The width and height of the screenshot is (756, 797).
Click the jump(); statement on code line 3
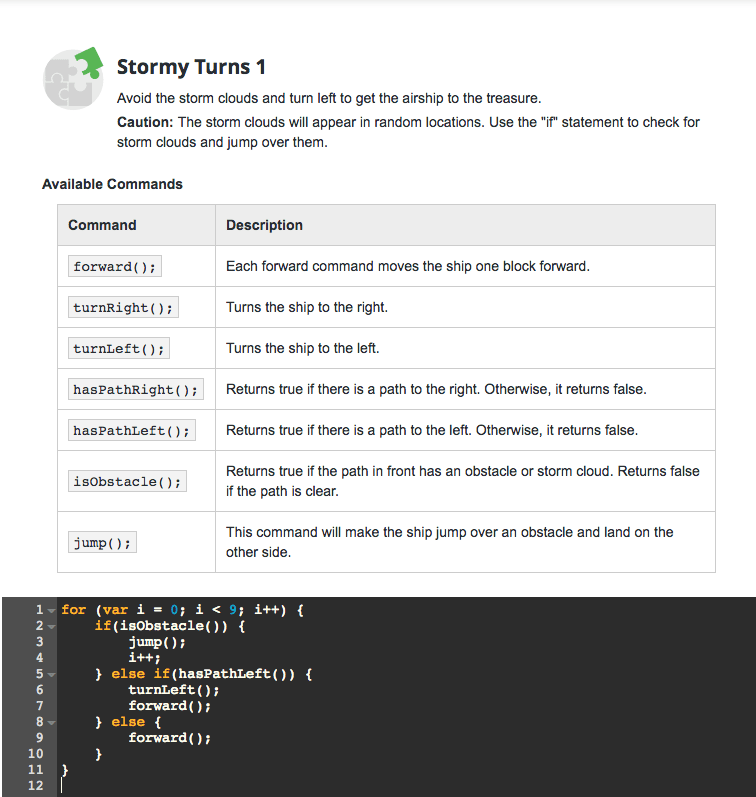[157, 642]
